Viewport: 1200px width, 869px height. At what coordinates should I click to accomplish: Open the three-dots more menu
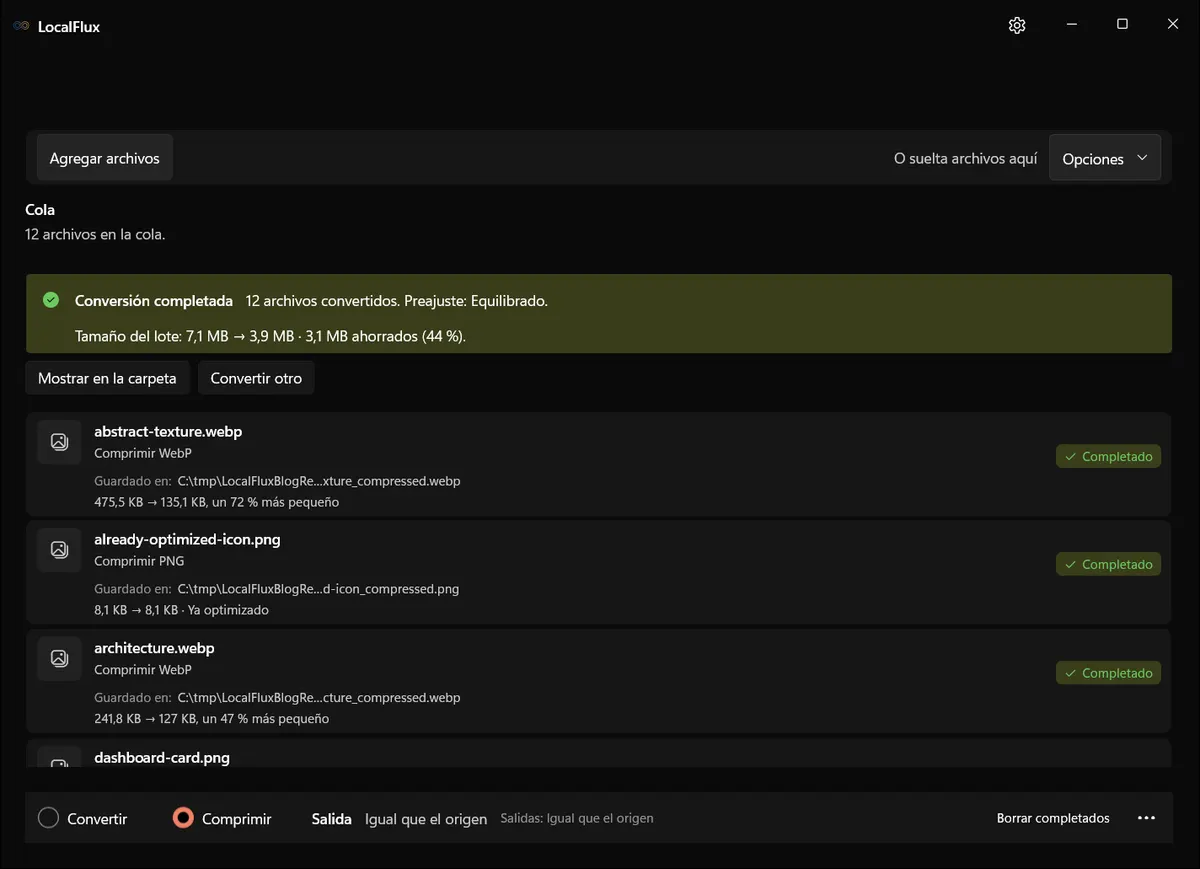tap(1146, 818)
